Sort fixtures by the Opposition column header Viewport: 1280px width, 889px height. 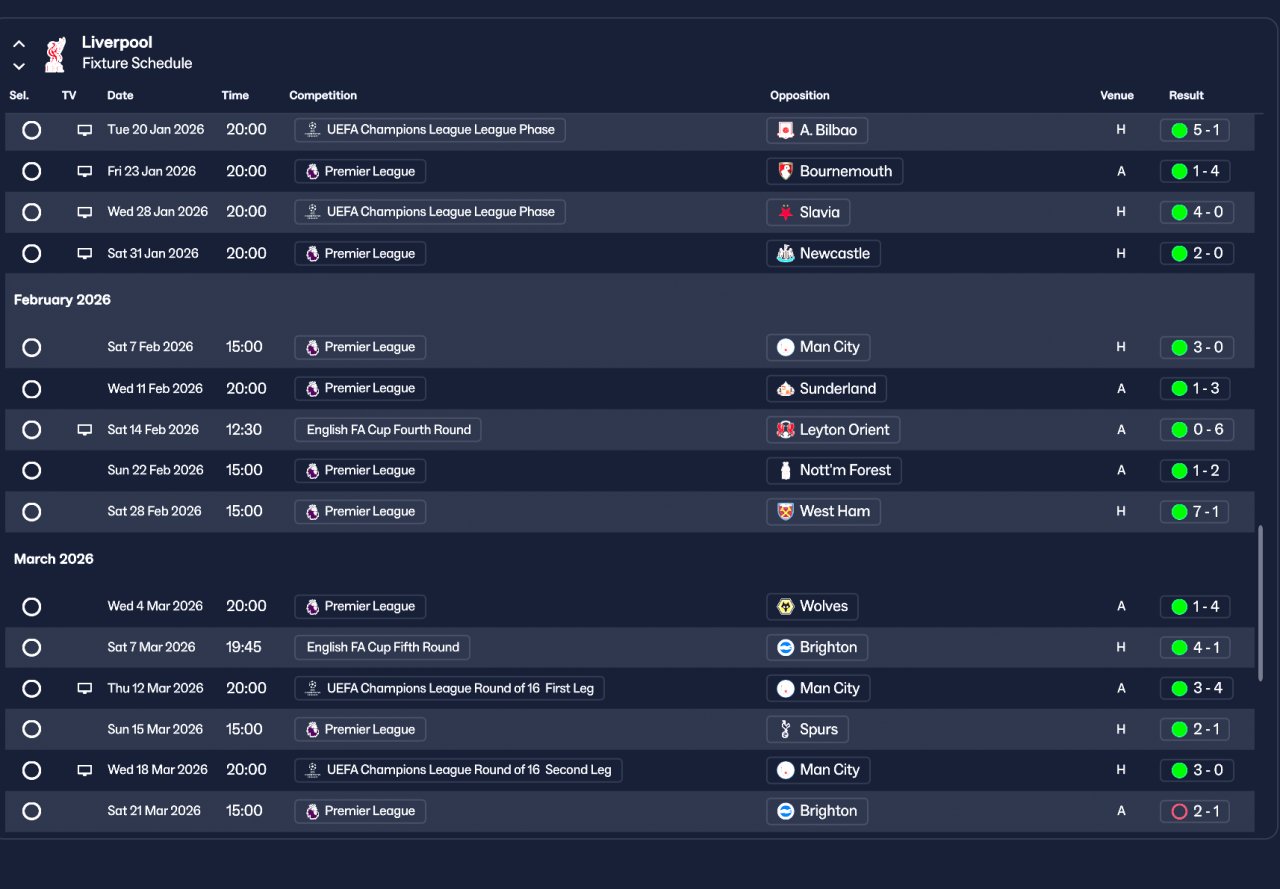click(x=800, y=96)
